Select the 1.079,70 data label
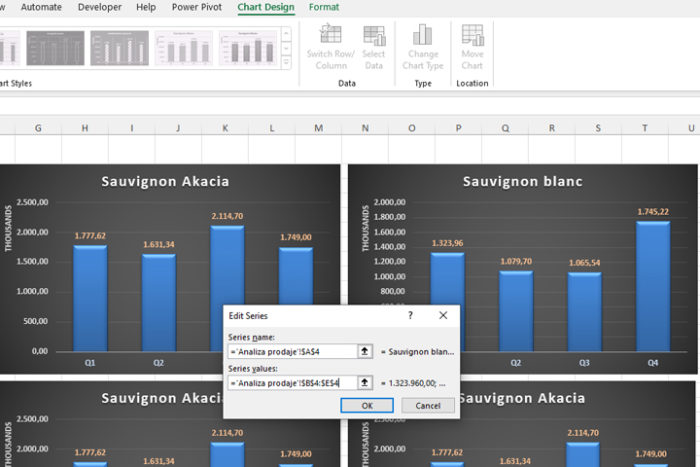This screenshot has height=467, width=700. coord(516,261)
